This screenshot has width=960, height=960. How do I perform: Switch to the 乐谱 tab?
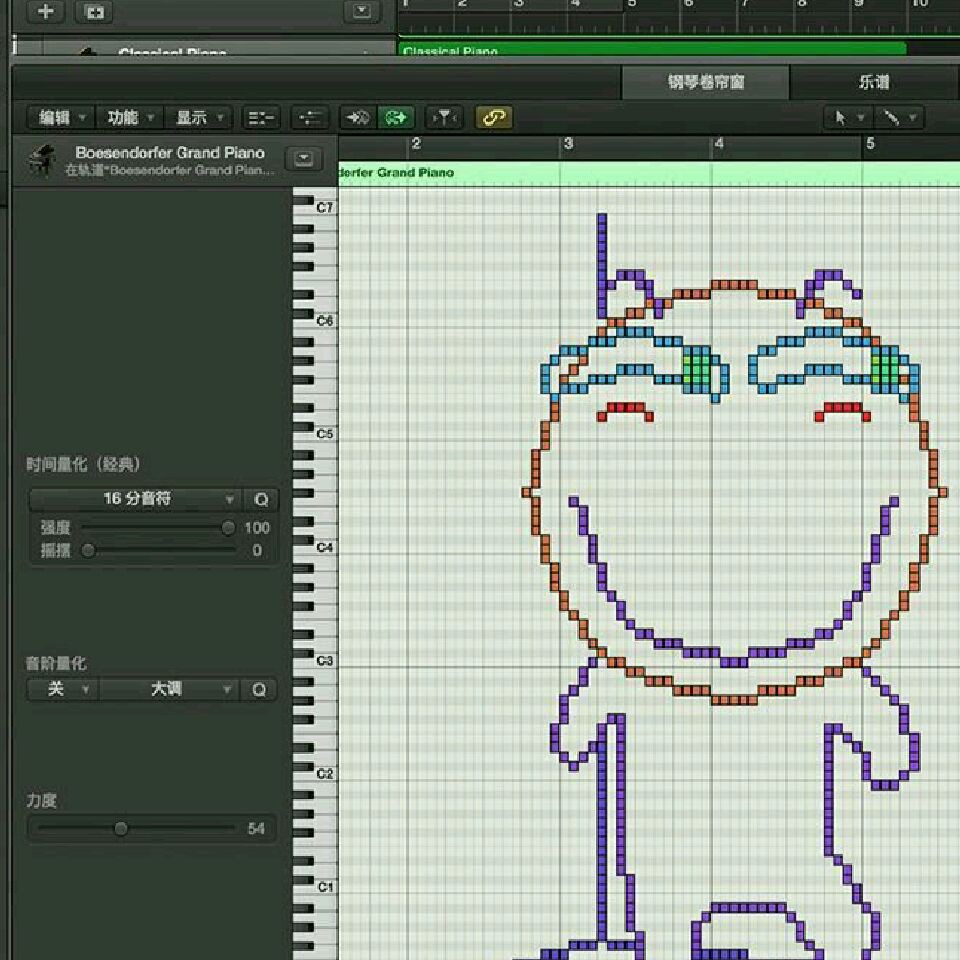point(873,83)
